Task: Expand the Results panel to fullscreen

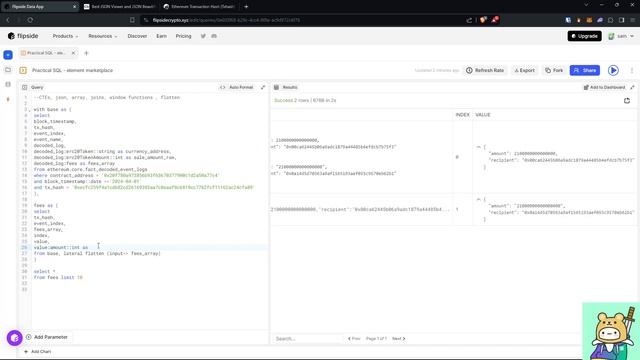Action: point(632,87)
